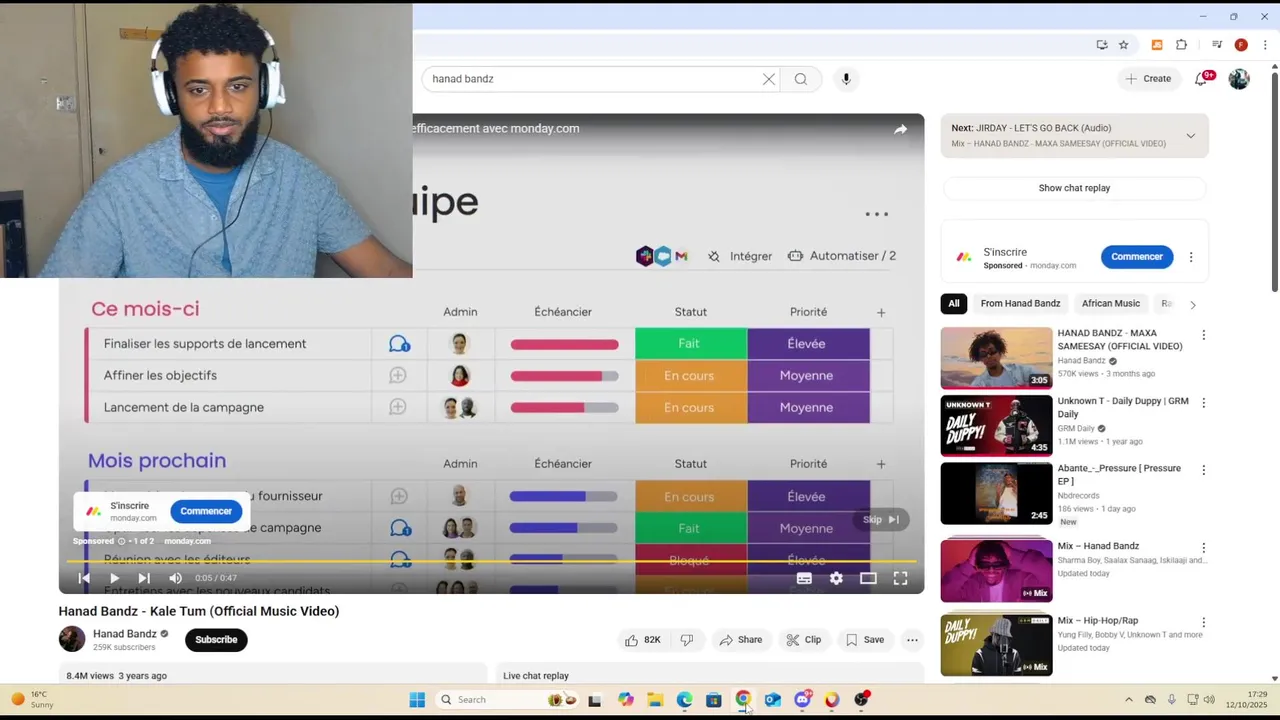The width and height of the screenshot is (1280, 720).
Task: Start voice search with microphone
Action: click(846, 79)
